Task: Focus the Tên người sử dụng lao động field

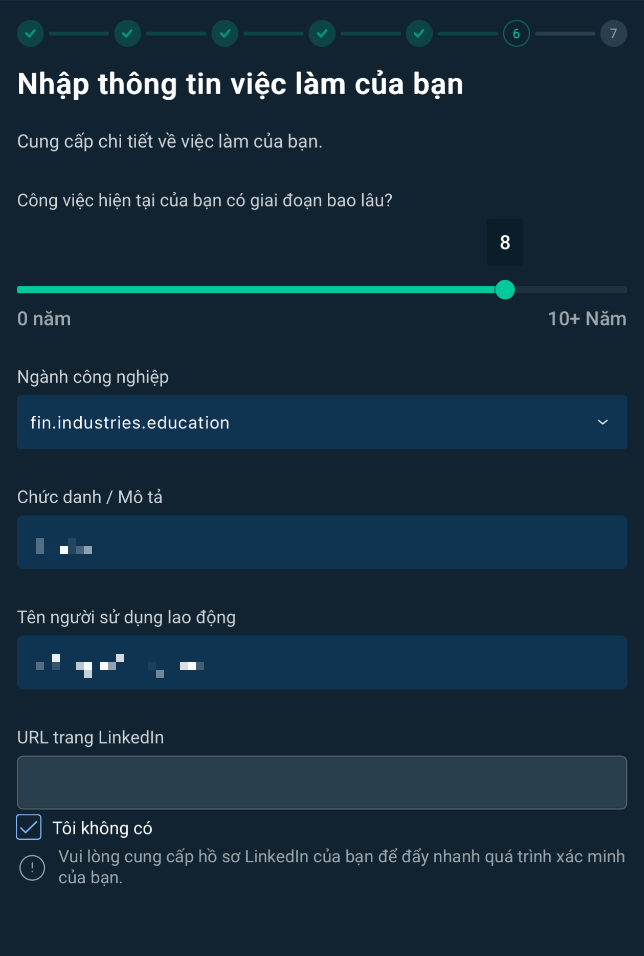Action: [x=322, y=662]
